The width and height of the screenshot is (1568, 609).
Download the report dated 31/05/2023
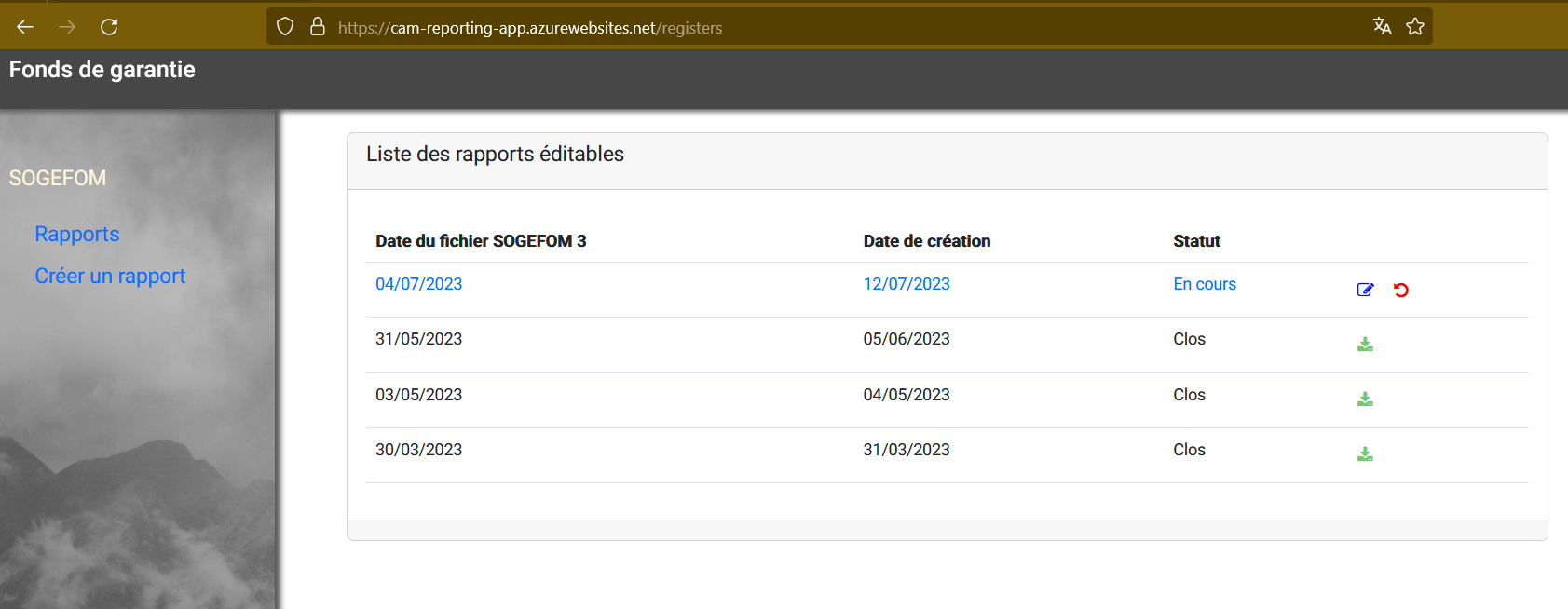(1365, 345)
